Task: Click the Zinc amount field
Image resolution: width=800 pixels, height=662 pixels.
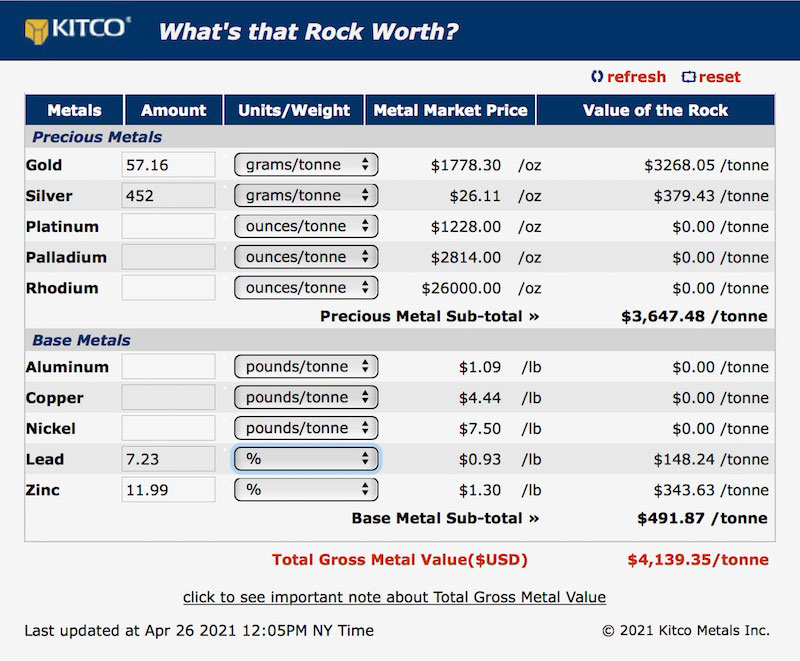Action: point(168,490)
